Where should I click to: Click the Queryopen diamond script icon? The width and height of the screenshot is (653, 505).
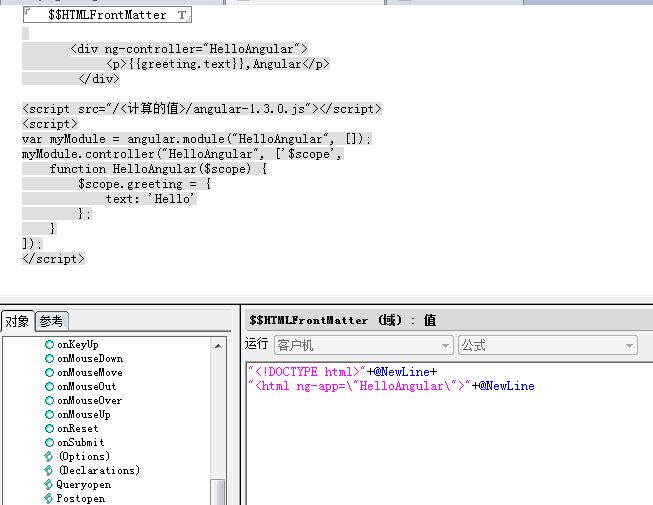pyautogui.click(x=49, y=485)
